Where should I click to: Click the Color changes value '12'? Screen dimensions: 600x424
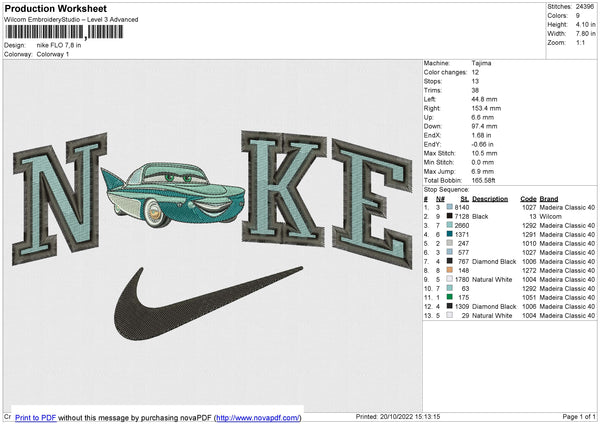(x=475, y=72)
